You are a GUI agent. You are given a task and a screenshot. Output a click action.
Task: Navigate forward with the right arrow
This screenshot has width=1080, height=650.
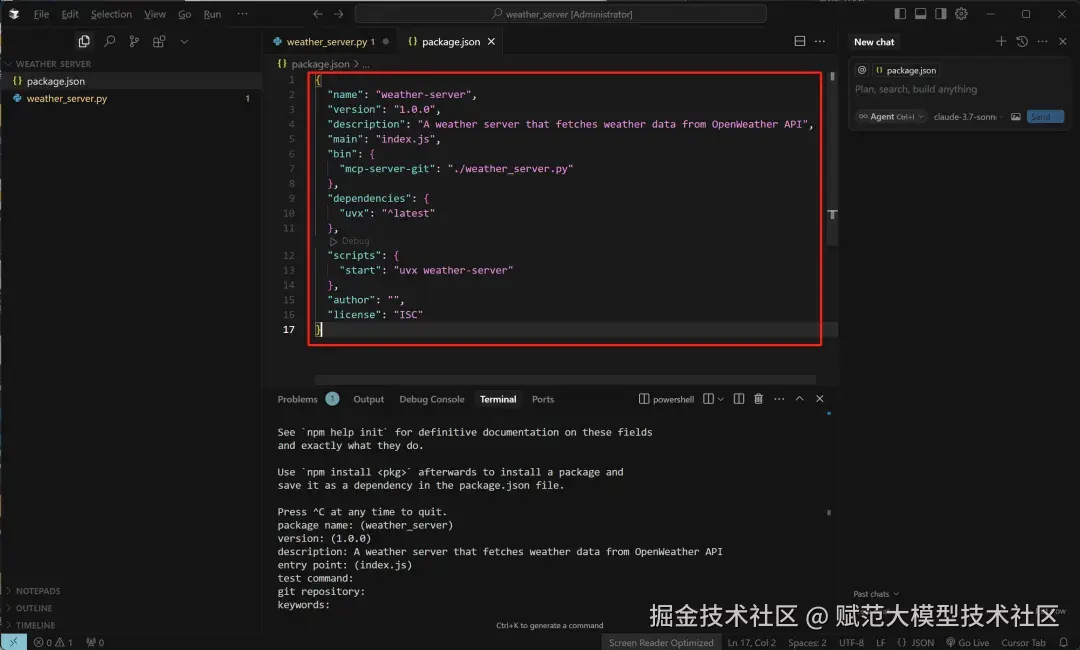pyautogui.click(x=338, y=14)
